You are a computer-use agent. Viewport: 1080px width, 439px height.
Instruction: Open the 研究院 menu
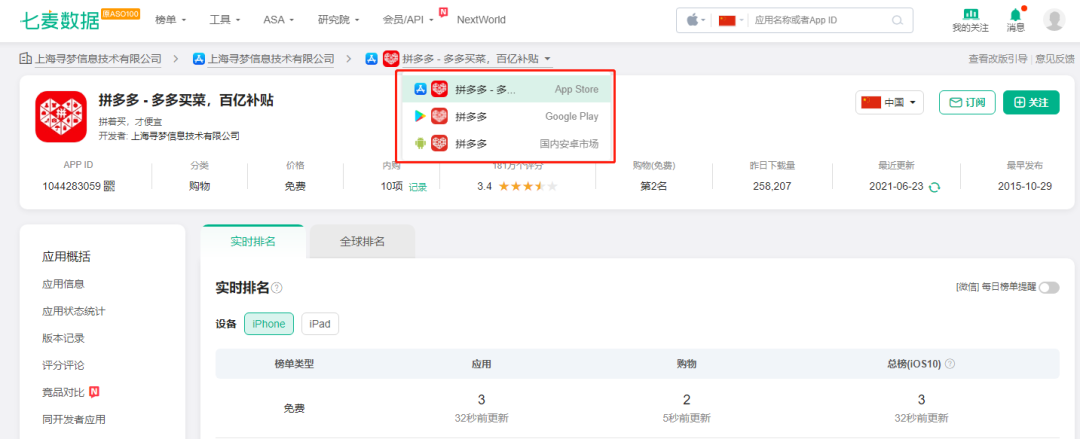click(338, 20)
